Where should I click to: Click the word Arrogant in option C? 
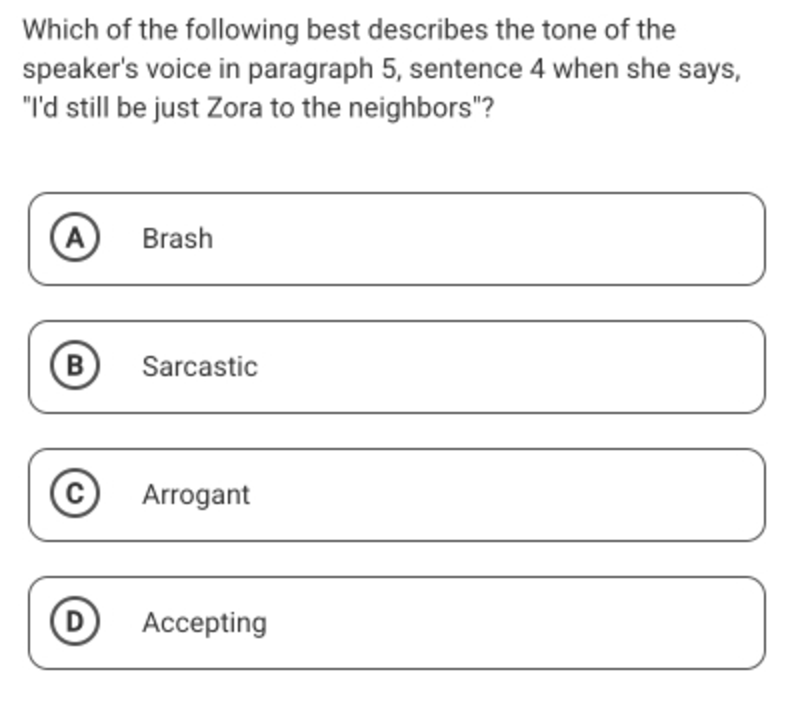(x=196, y=495)
